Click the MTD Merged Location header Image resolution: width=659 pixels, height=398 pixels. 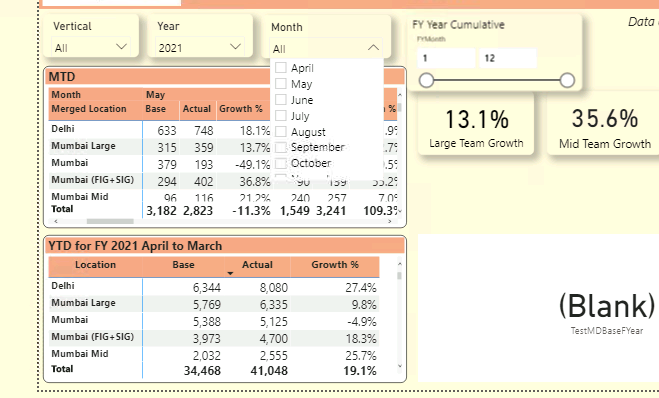pyautogui.click(x=89, y=109)
